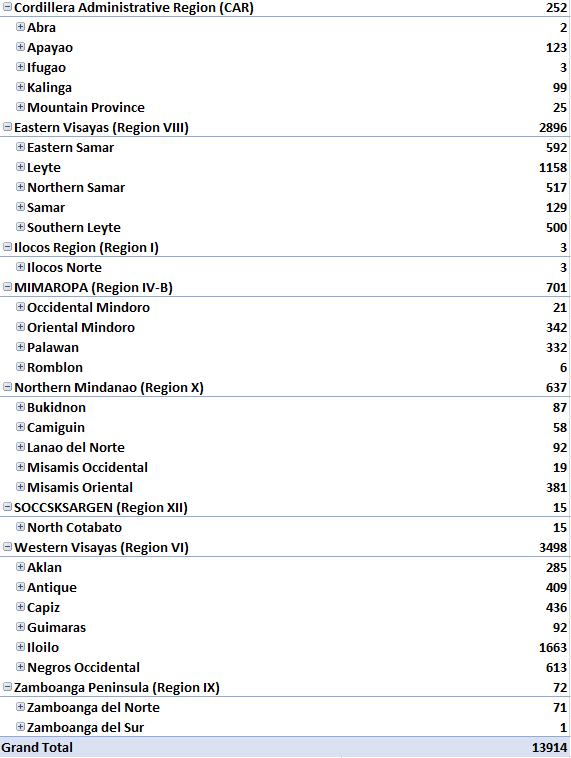Expand the Palawan row

tap(20, 347)
